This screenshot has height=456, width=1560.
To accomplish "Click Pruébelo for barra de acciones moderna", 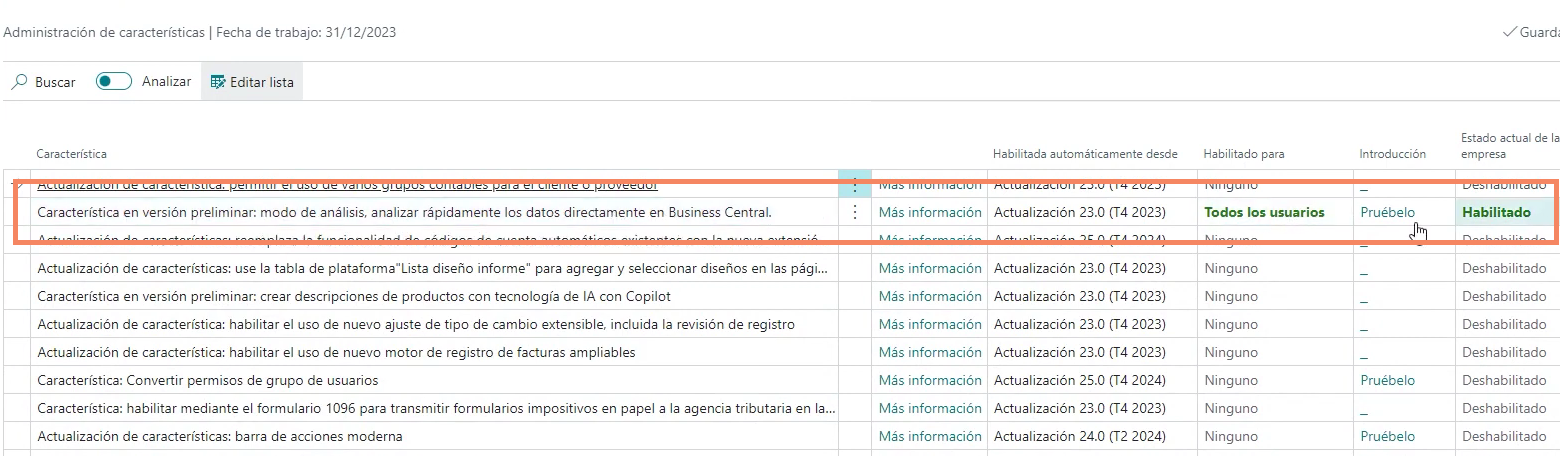I will 1387,436.
